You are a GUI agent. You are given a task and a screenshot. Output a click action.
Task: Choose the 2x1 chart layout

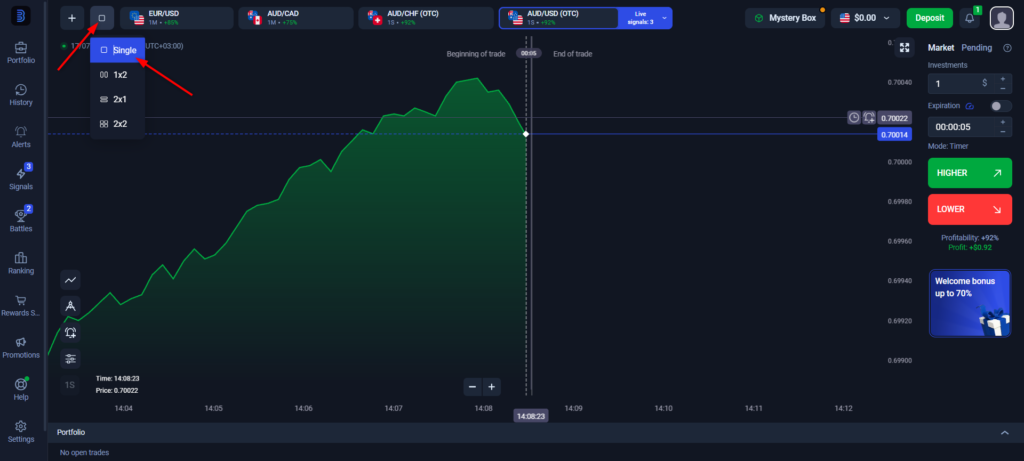(x=118, y=99)
